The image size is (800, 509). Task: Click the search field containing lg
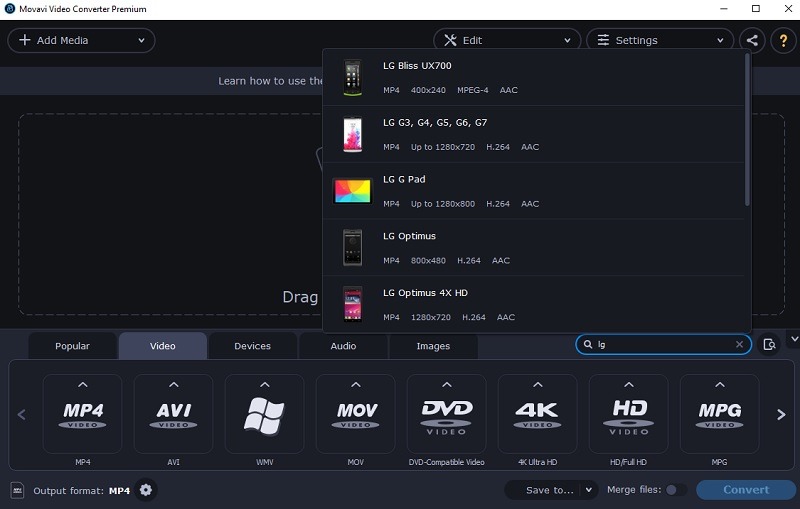coord(663,345)
